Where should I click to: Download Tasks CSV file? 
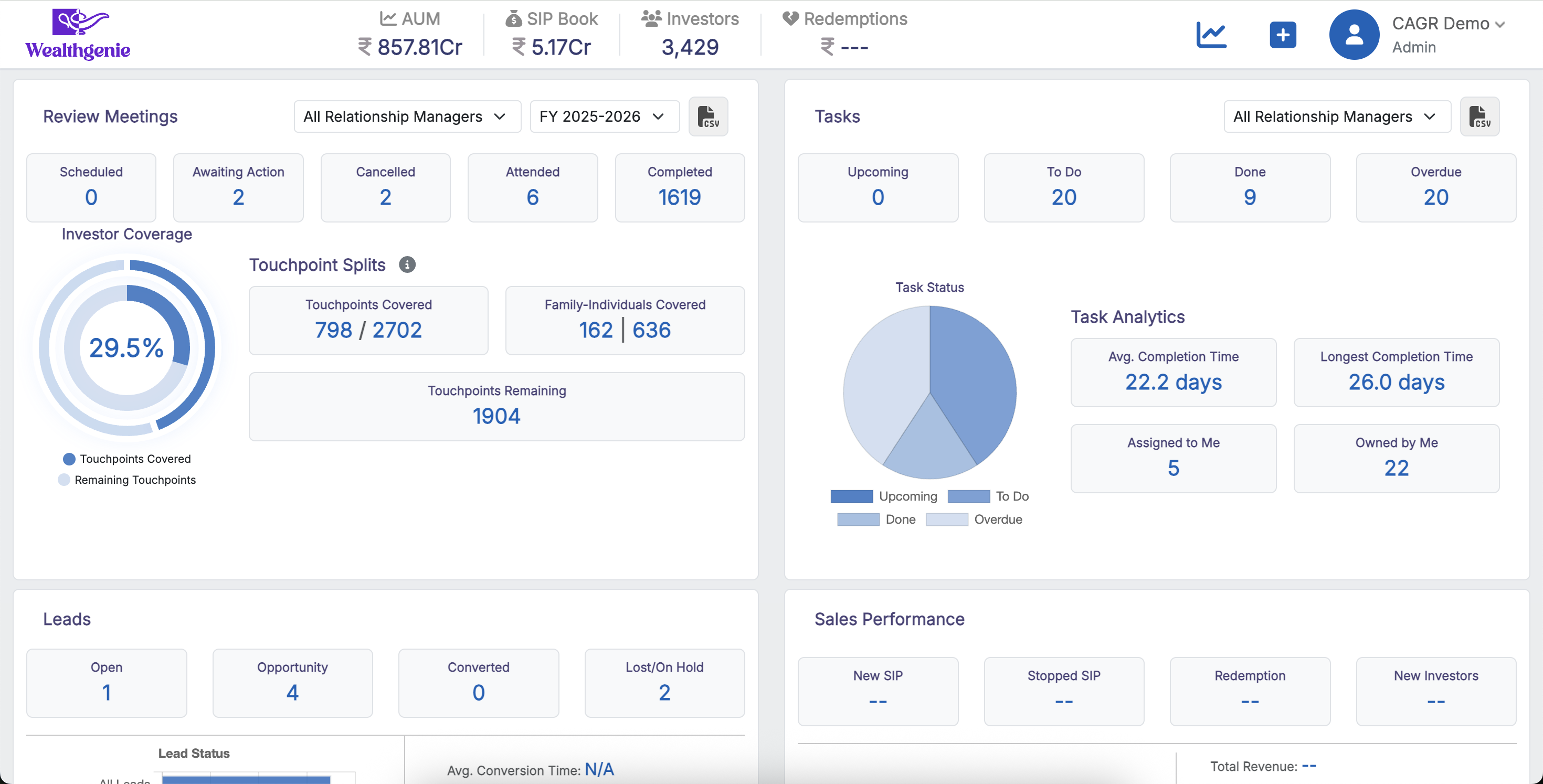click(x=1479, y=116)
